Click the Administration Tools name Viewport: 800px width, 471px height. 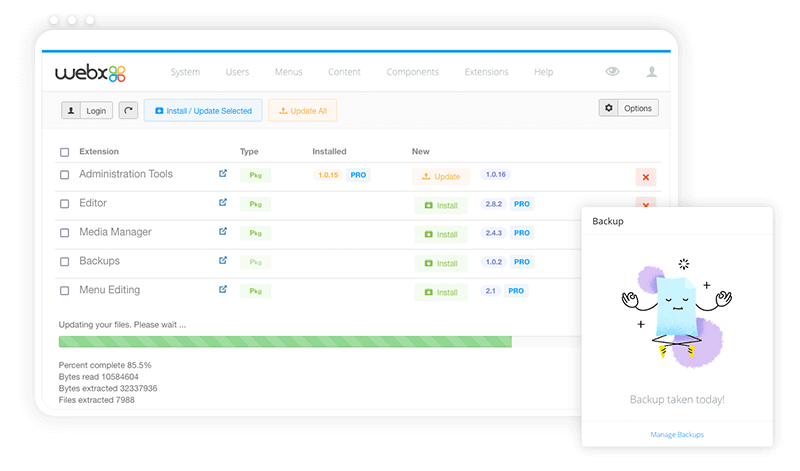[126, 174]
